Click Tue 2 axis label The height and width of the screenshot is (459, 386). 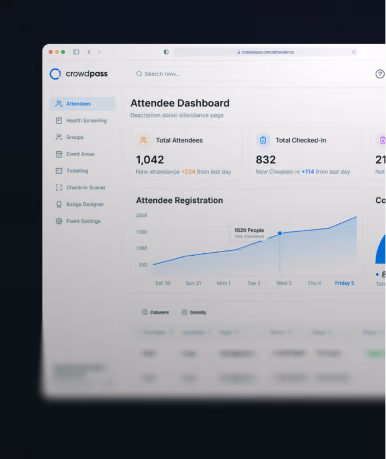(x=254, y=283)
